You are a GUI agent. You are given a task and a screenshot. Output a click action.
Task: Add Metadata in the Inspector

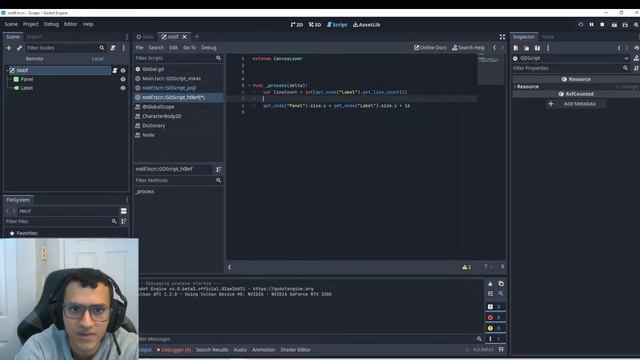575,104
